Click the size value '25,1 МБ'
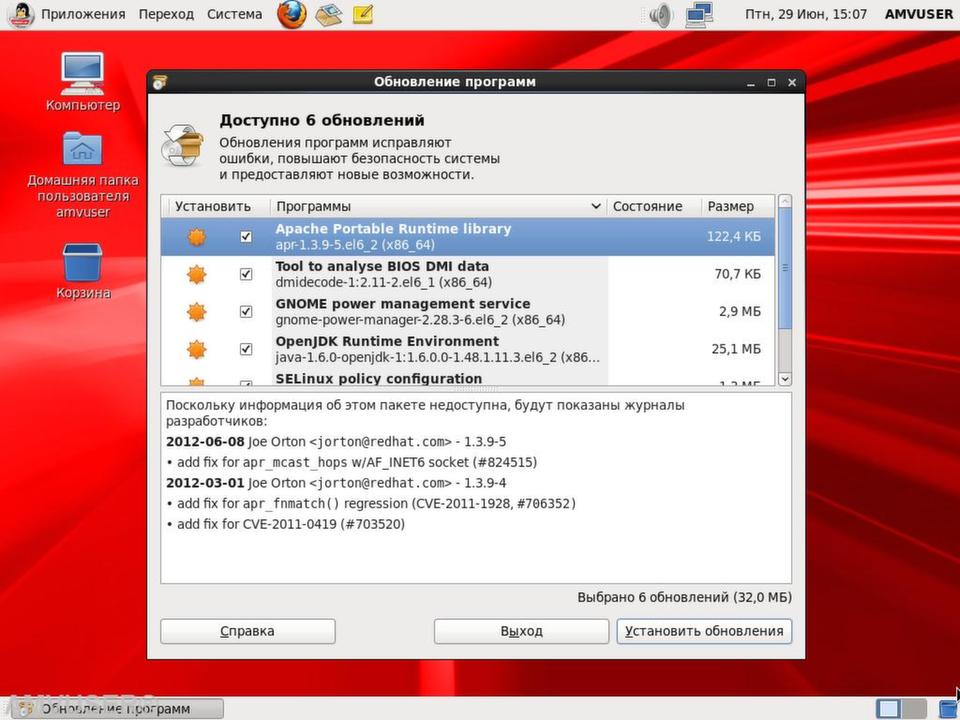This screenshot has width=960, height=720. 736,349
